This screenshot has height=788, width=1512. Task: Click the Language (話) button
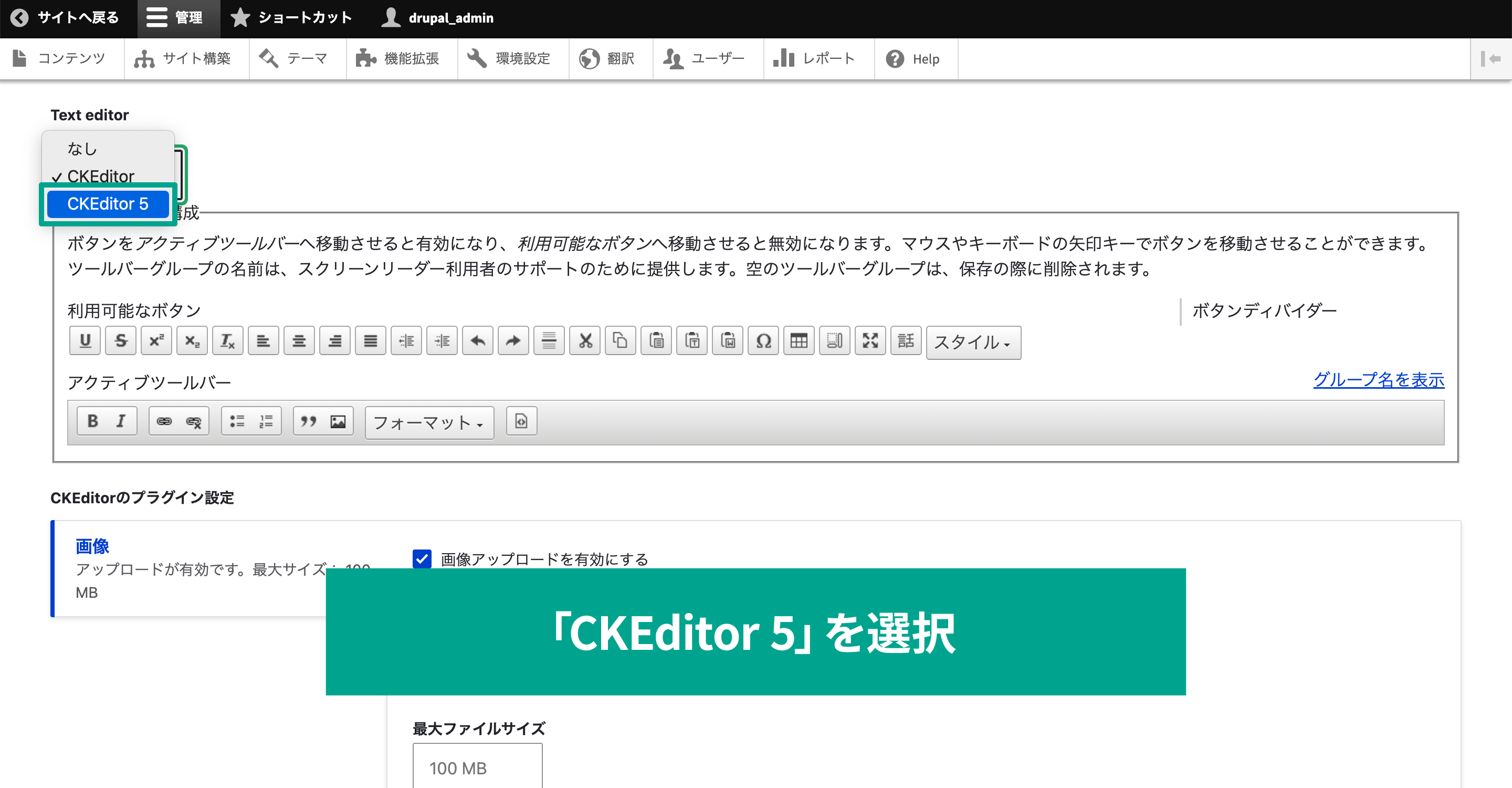(906, 340)
